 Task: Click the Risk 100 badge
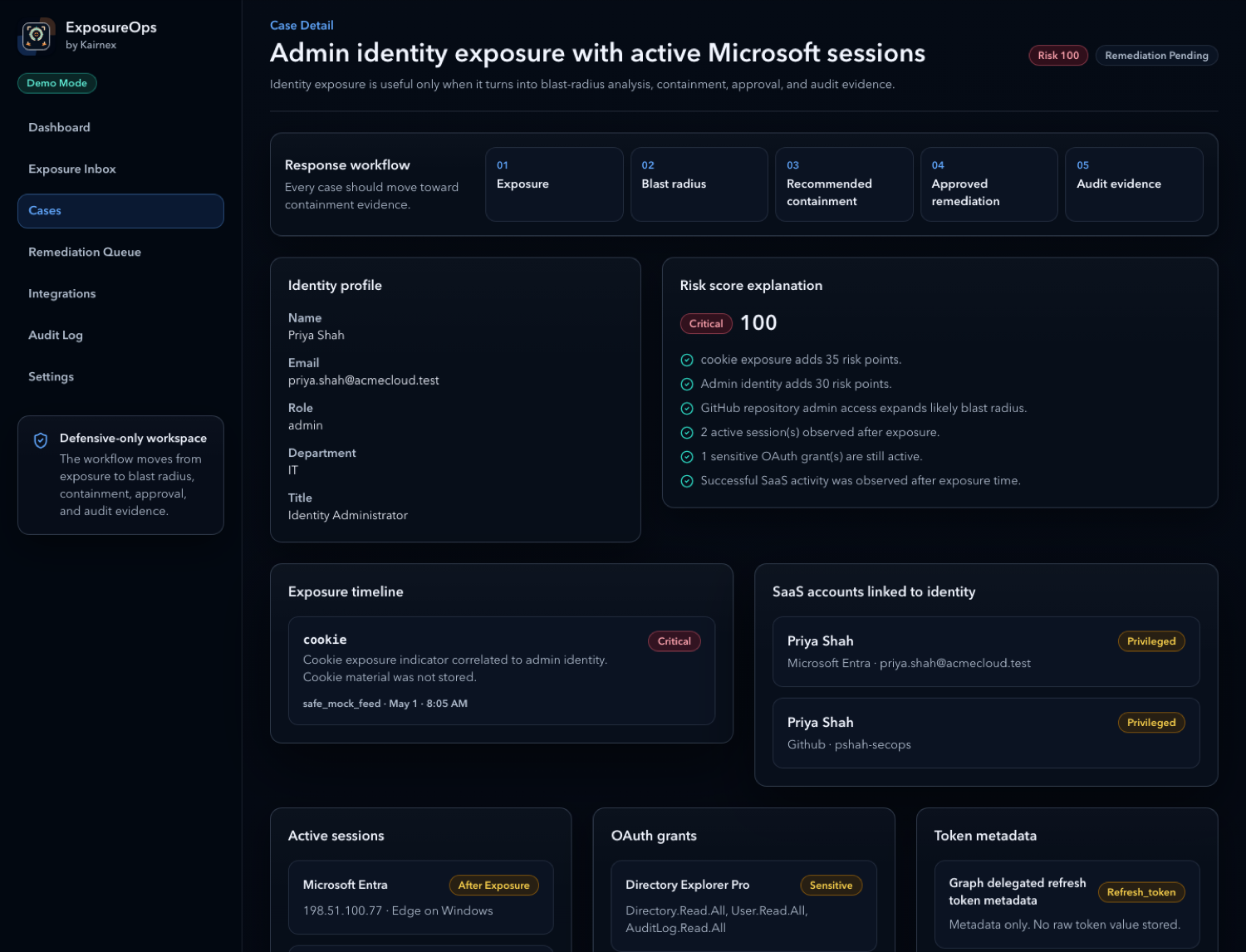(x=1058, y=56)
